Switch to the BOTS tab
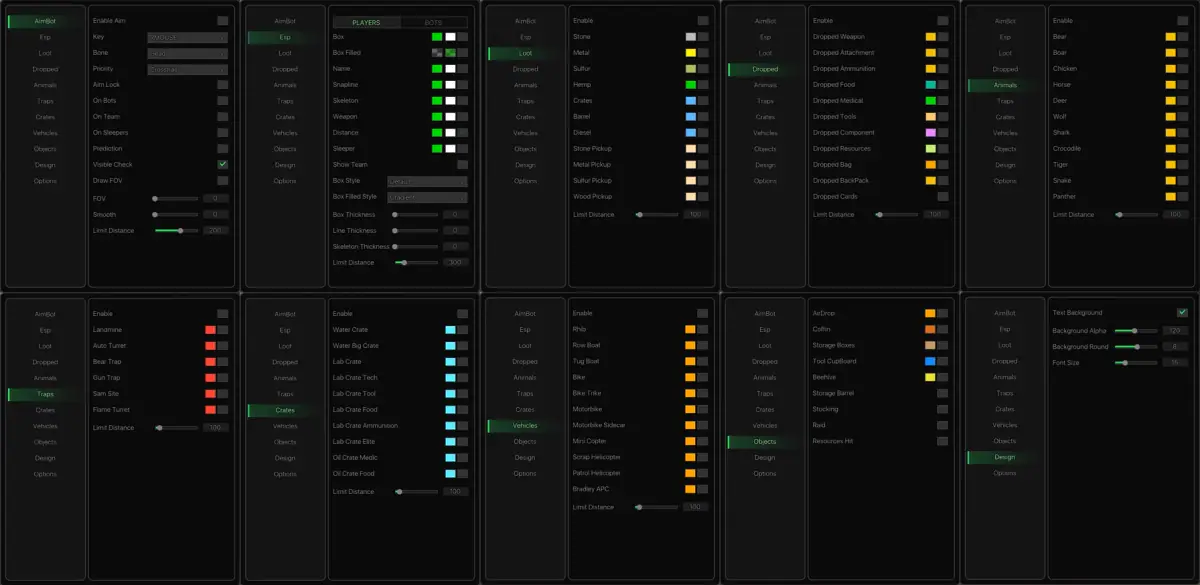This screenshot has height=585, width=1200. [x=434, y=22]
